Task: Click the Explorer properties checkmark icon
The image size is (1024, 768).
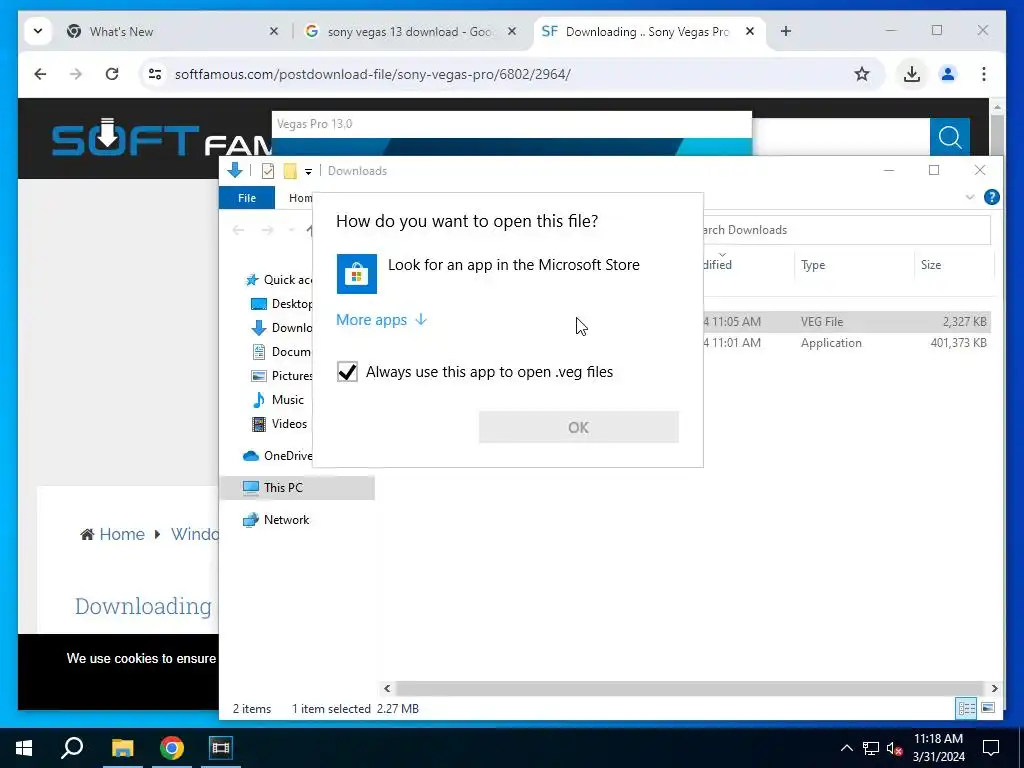Action: (268, 171)
